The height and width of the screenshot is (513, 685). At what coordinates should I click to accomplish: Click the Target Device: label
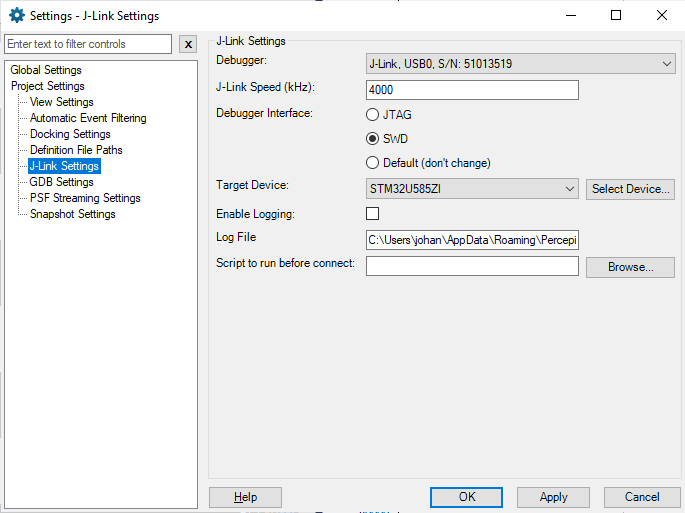252,185
